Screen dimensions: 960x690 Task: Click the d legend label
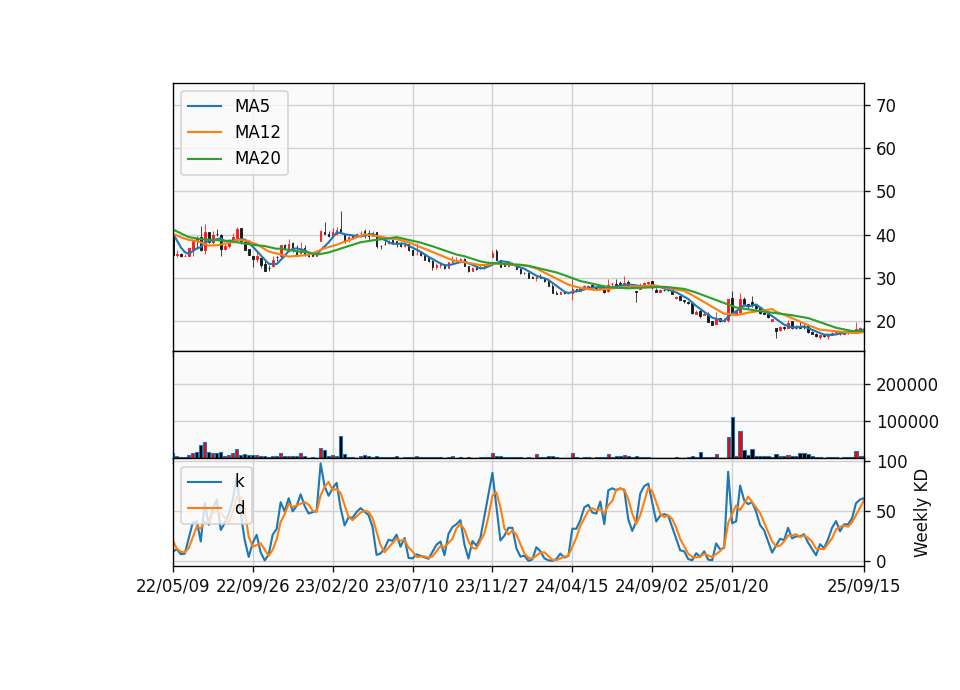pos(239,508)
